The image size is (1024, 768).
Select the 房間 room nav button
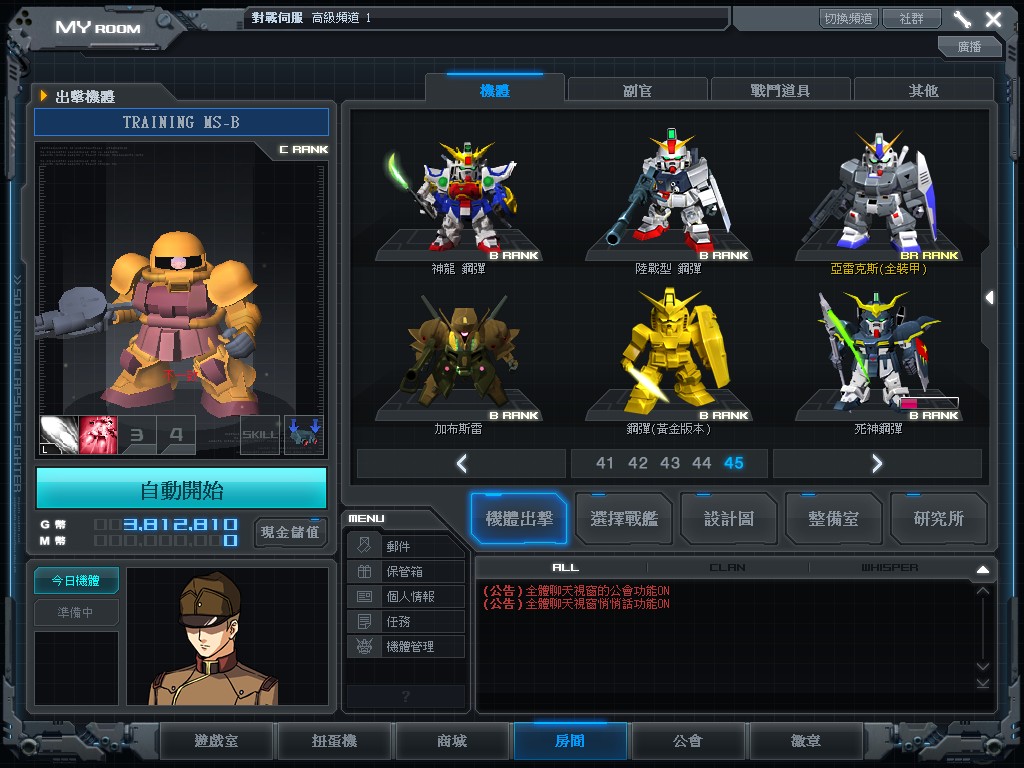coord(570,741)
